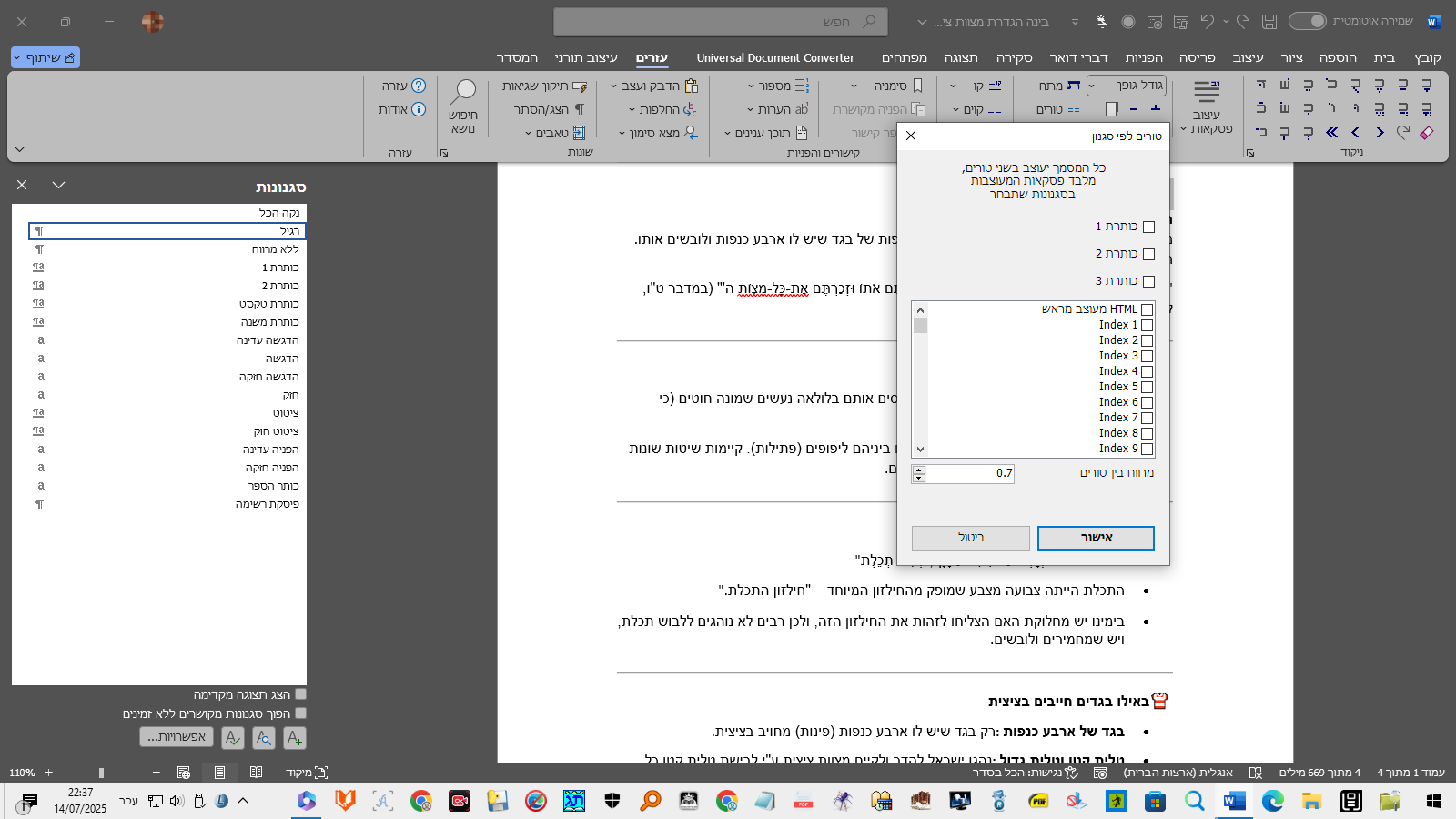Click the מרווח בין טורים spacing value field
This screenshot has height=819, width=1456.
tap(970, 473)
